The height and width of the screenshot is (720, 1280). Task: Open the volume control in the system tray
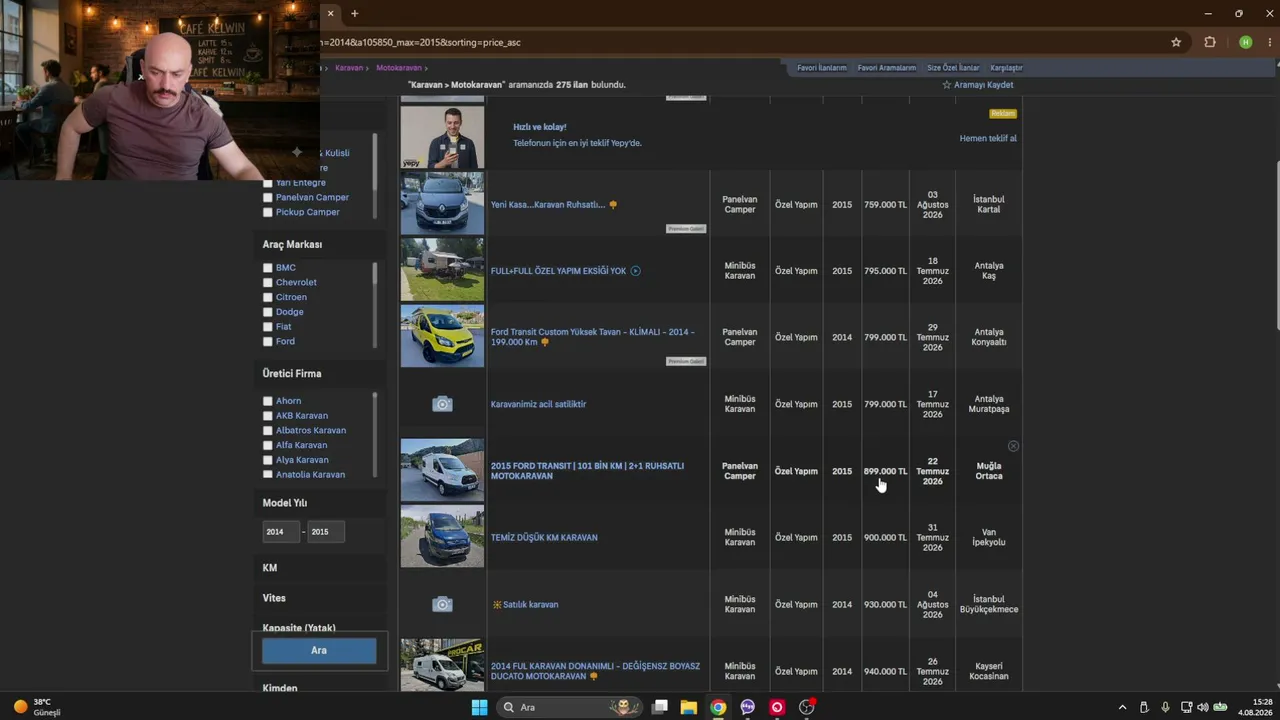1202,707
